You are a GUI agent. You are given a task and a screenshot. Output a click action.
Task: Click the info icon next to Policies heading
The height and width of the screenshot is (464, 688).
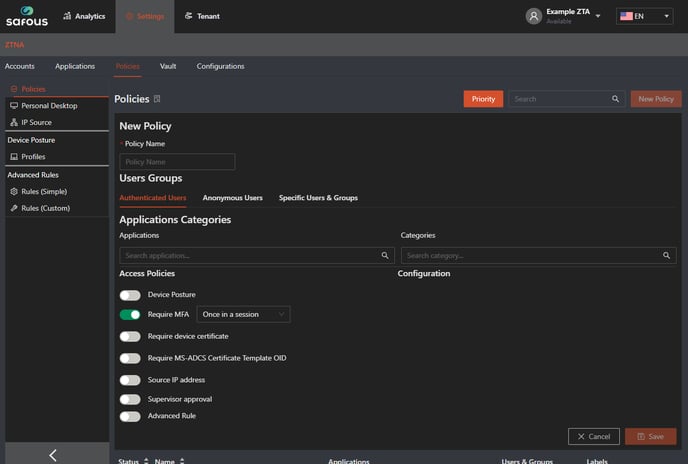point(157,99)
